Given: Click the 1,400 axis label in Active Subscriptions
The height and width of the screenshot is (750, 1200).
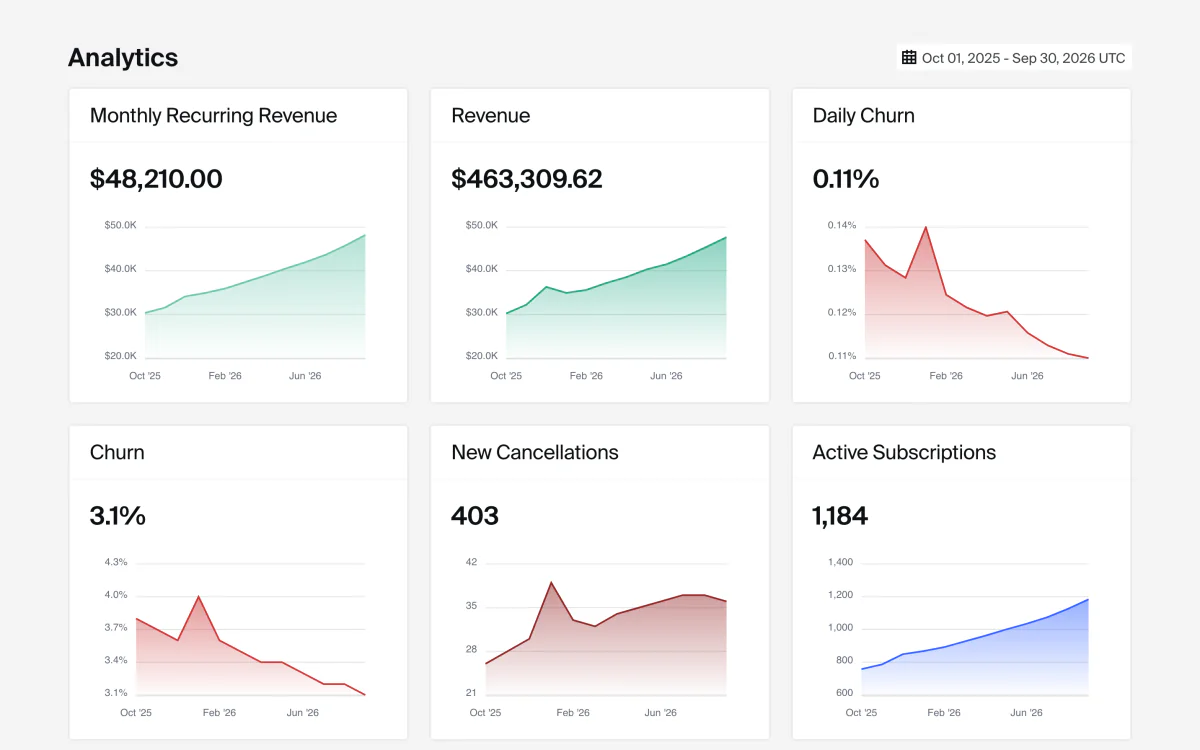Looking at the screenshot, I should click(840, 562).
